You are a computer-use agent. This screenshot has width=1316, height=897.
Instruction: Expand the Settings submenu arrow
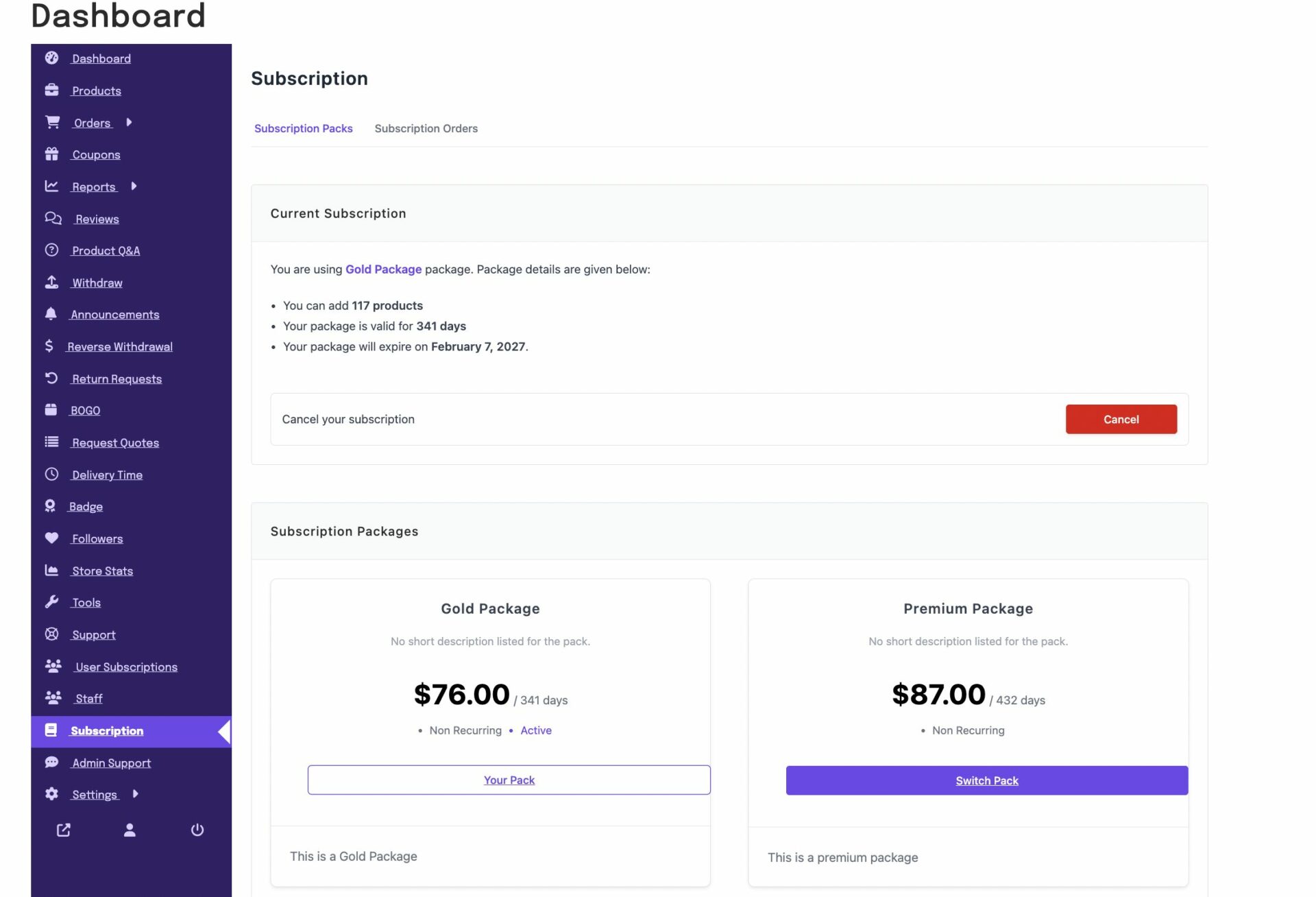[x=136, y=794]
